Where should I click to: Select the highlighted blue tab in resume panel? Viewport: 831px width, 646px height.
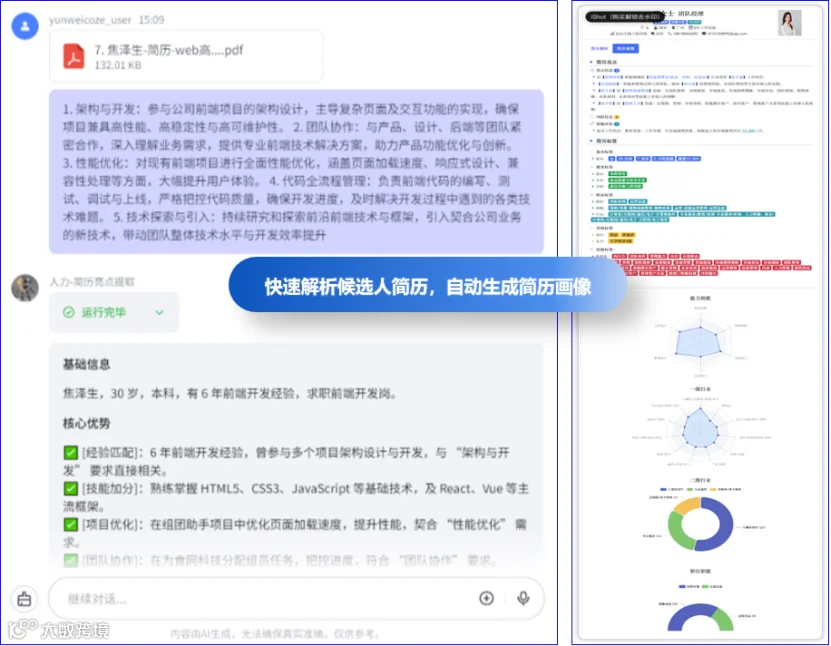[626, 48]
